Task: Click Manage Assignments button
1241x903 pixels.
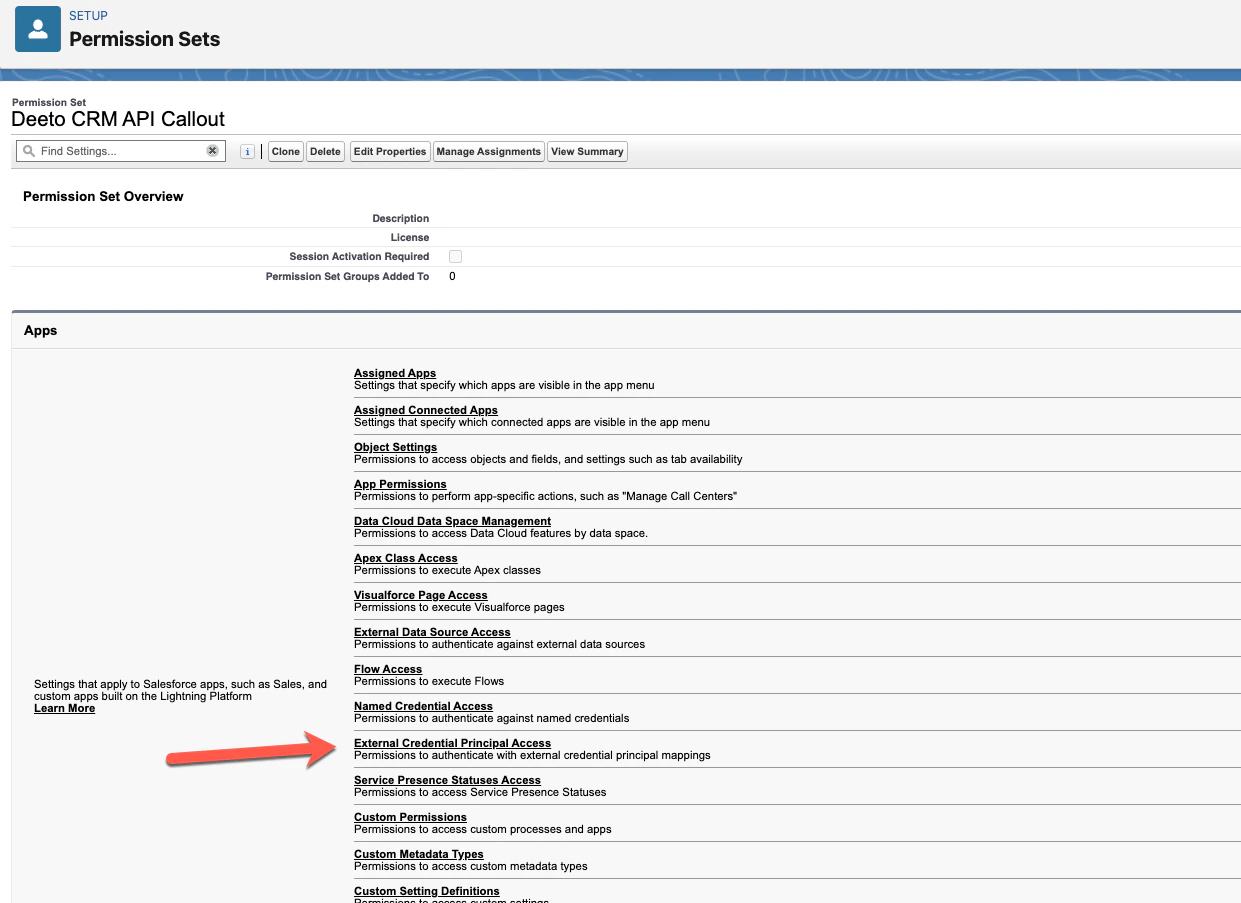Action: tap(488, 152)
